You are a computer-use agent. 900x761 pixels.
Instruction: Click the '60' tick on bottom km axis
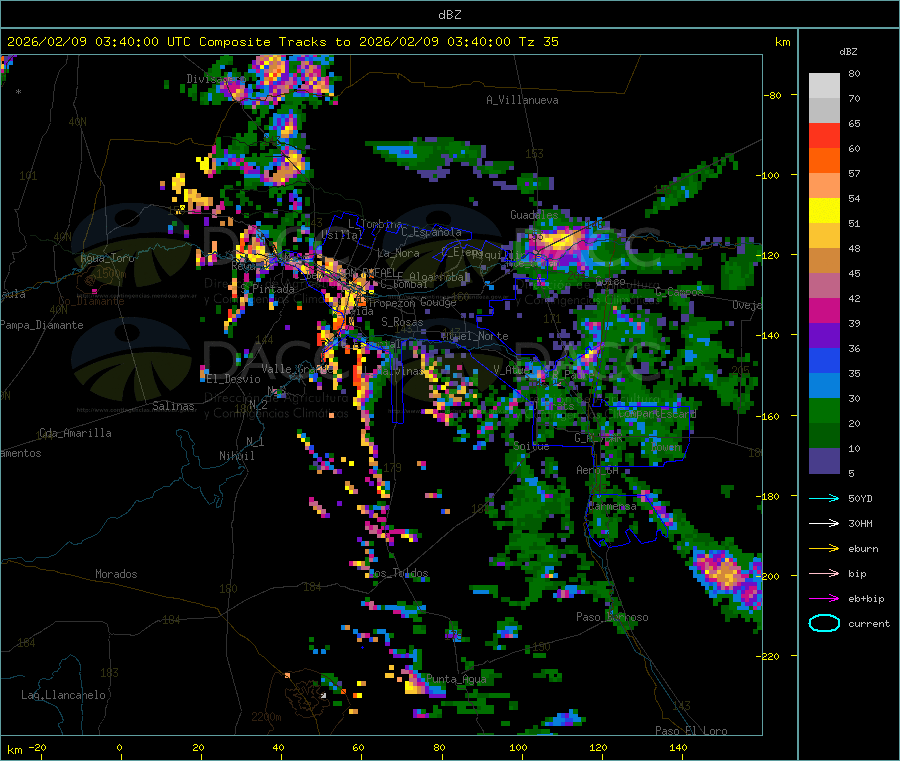click(358, 747)
